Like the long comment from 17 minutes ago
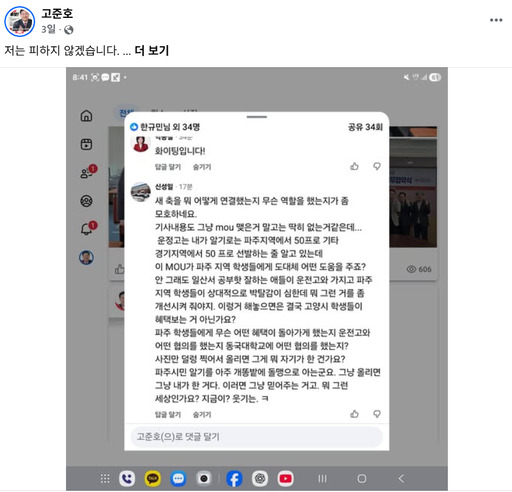512x492 pixels. click(354, 414)
